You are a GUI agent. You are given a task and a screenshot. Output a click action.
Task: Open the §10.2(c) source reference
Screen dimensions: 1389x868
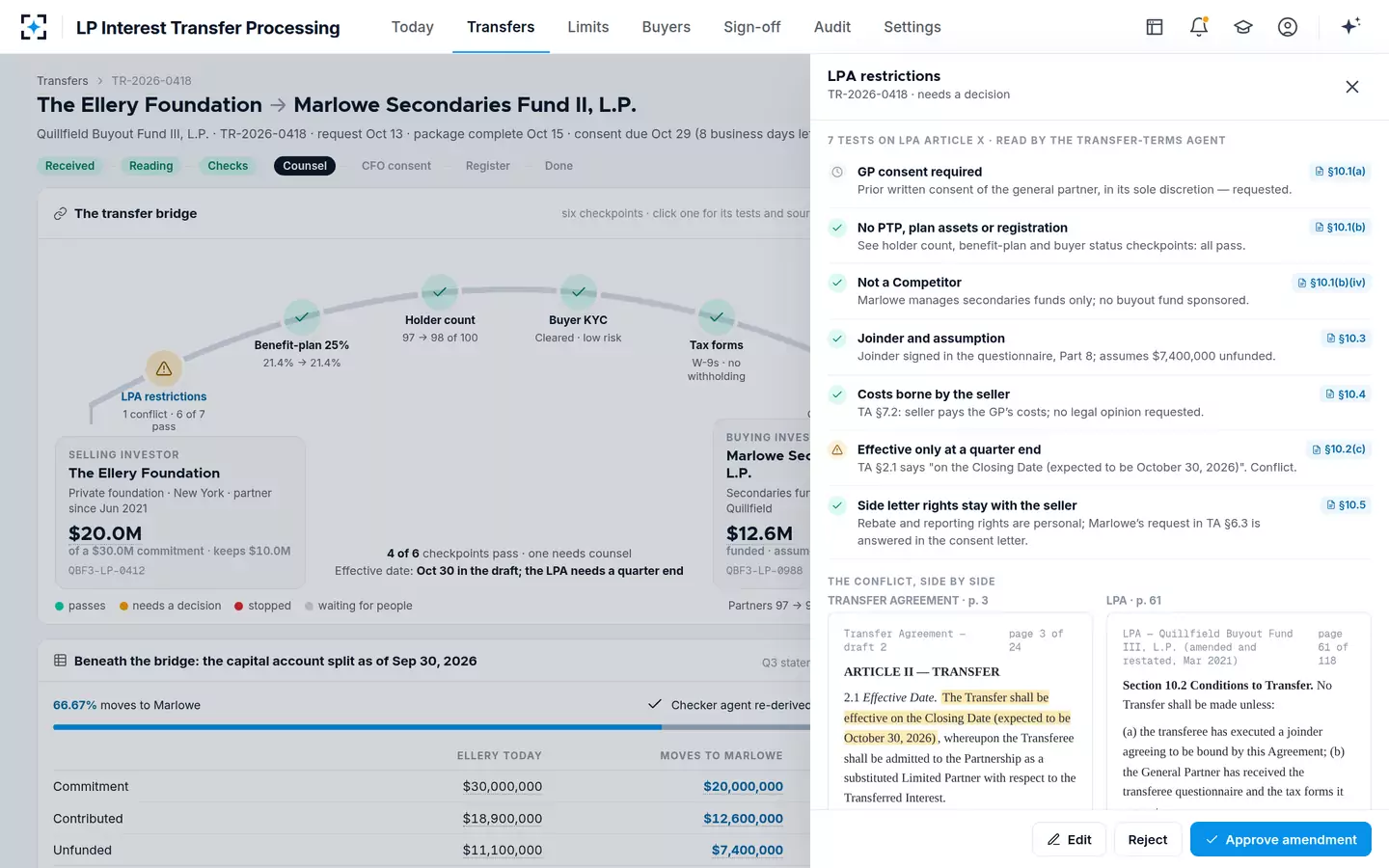[1339, 449]
